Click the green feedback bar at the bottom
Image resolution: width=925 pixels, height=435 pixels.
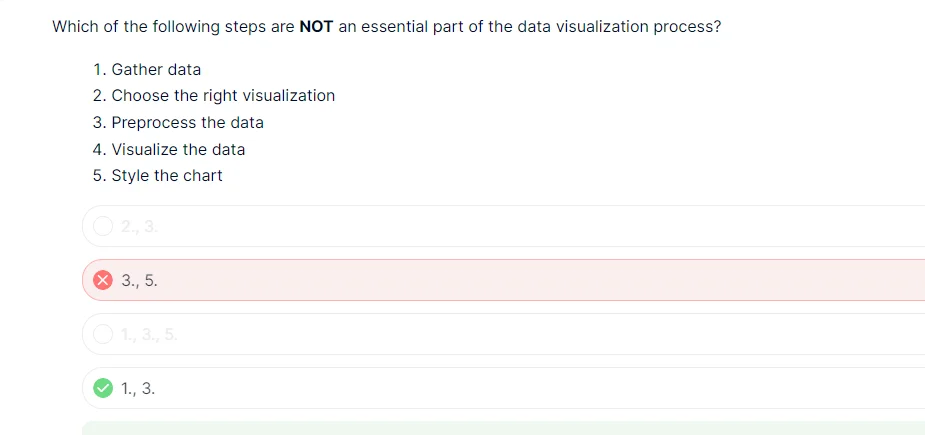tap(500, 429)
